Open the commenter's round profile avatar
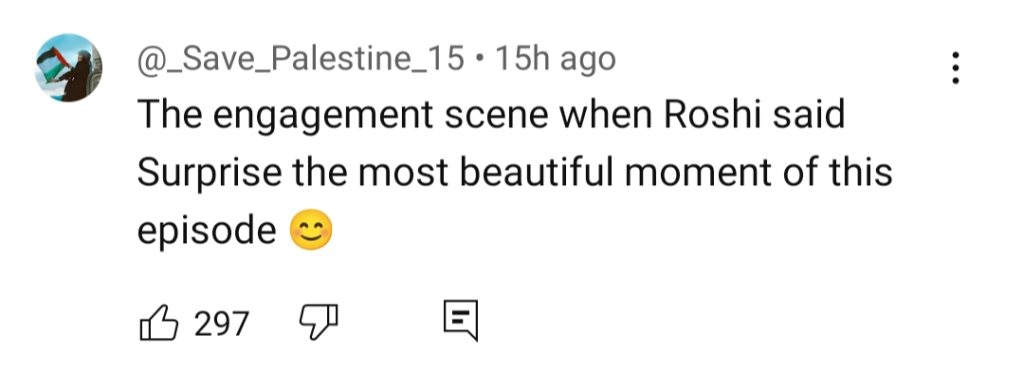This screenshot has width=1024, height=374. tap(69, 67)
